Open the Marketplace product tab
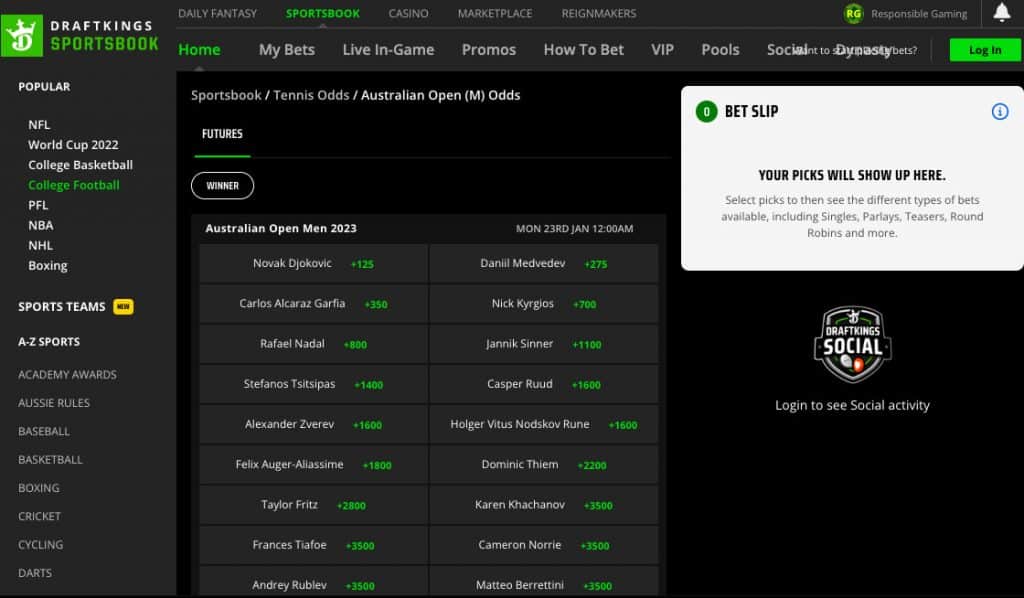1024x598 pixels. point(495,13)
